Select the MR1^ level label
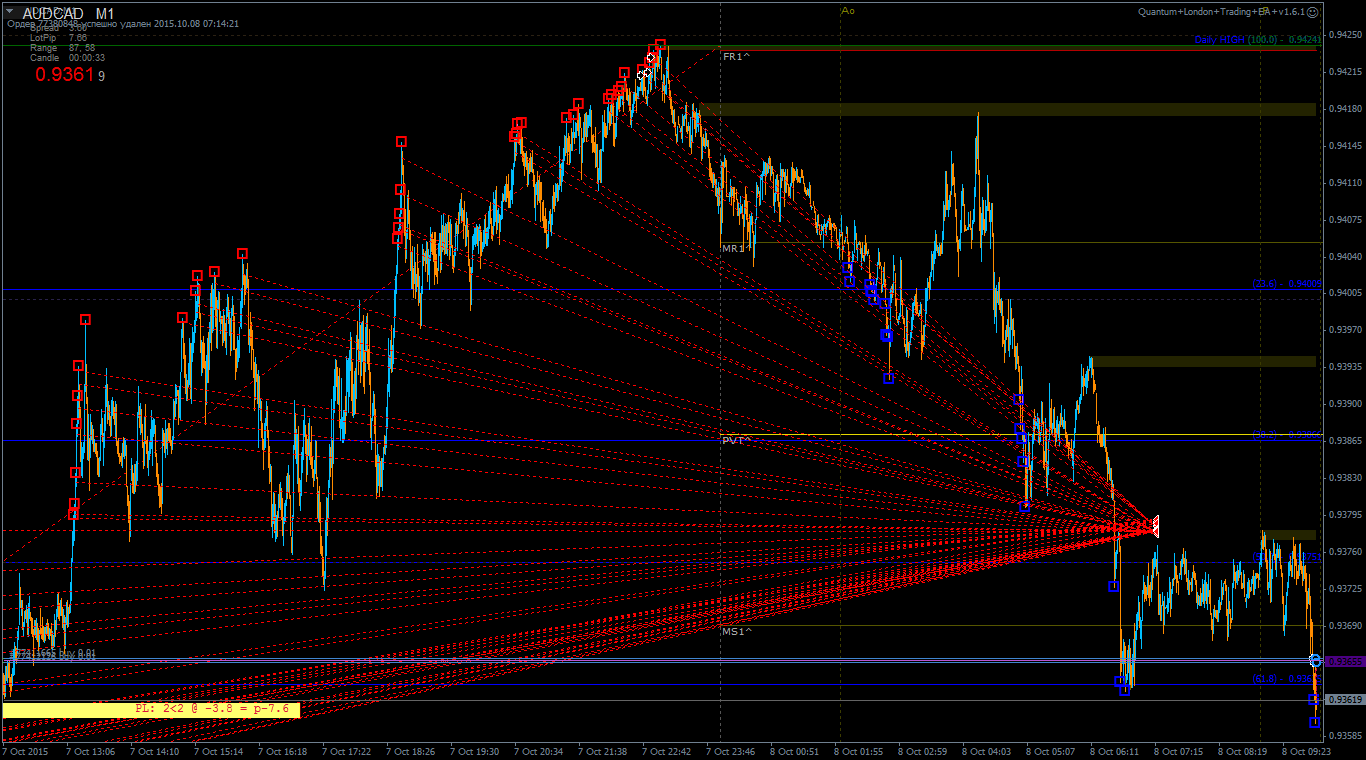1366x760 pixels. (735, 248)
